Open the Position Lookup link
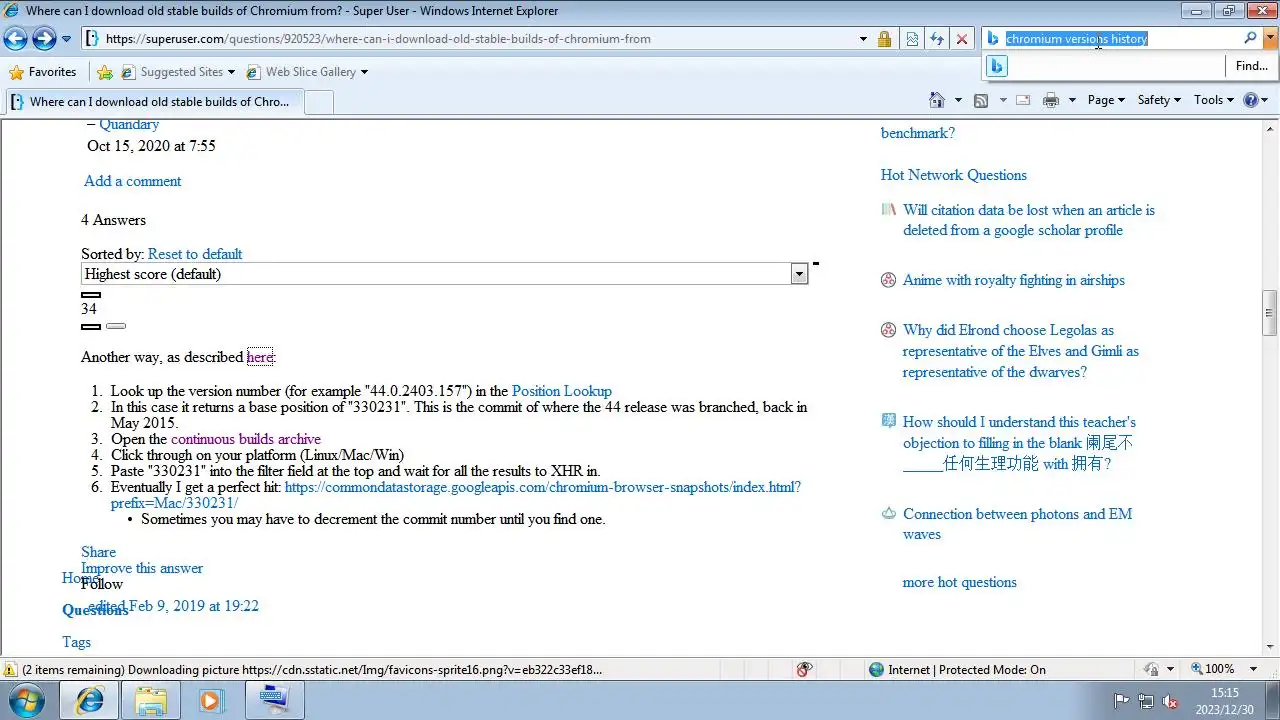This screenshot has width=1280, height=720. click(562, 391)
